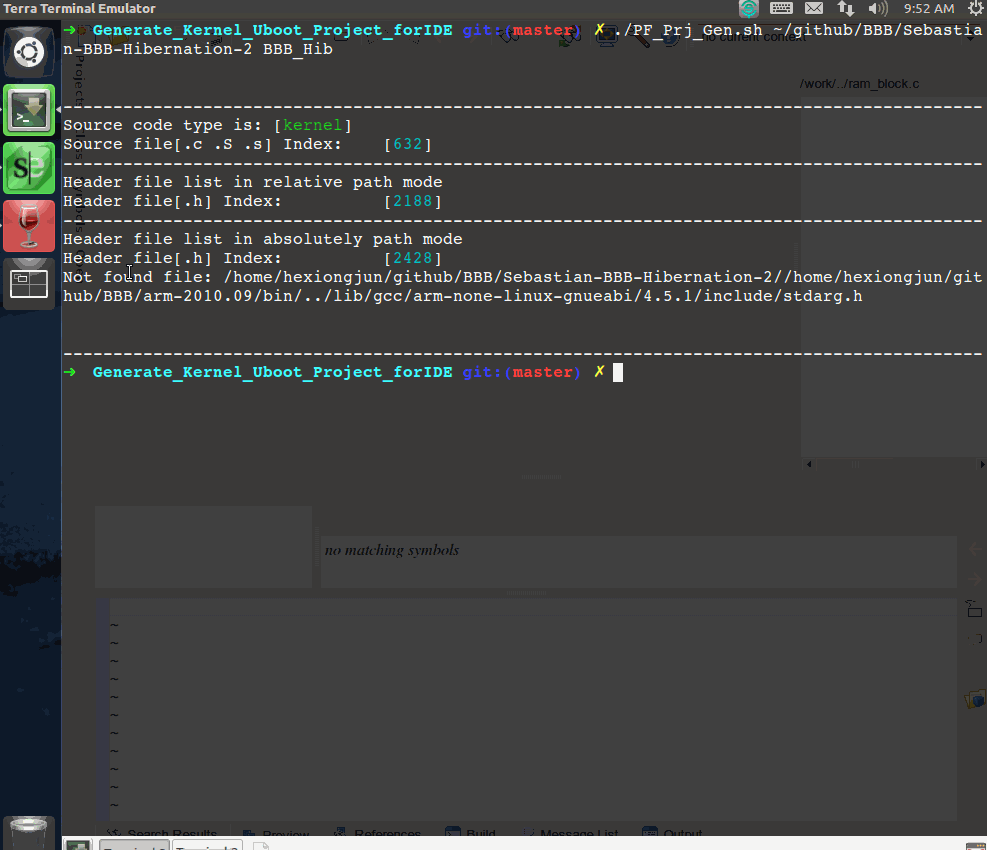Screen dimensions: 987x850
Task: Click the '/work/../ram_block.c' file label behind terminal
Action: pos(859,84)
